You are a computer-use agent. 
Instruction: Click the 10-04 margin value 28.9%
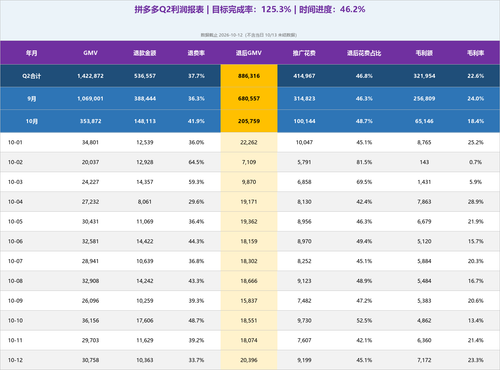click(x=475, y=202)
